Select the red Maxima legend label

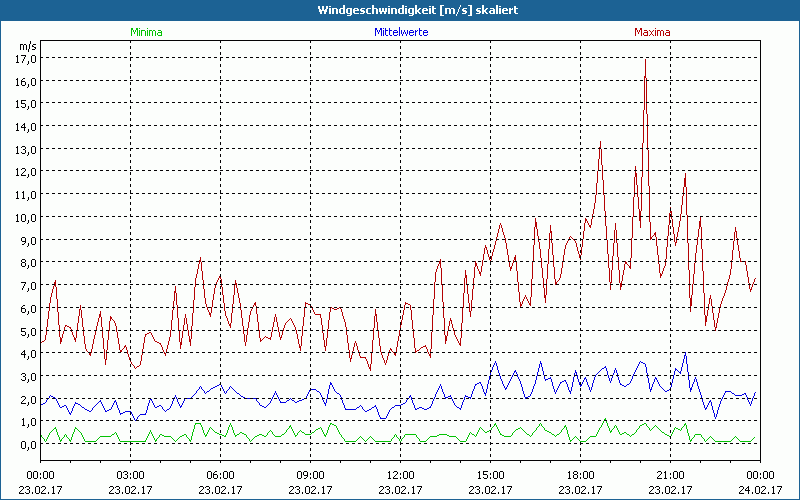tap(652, 32)
